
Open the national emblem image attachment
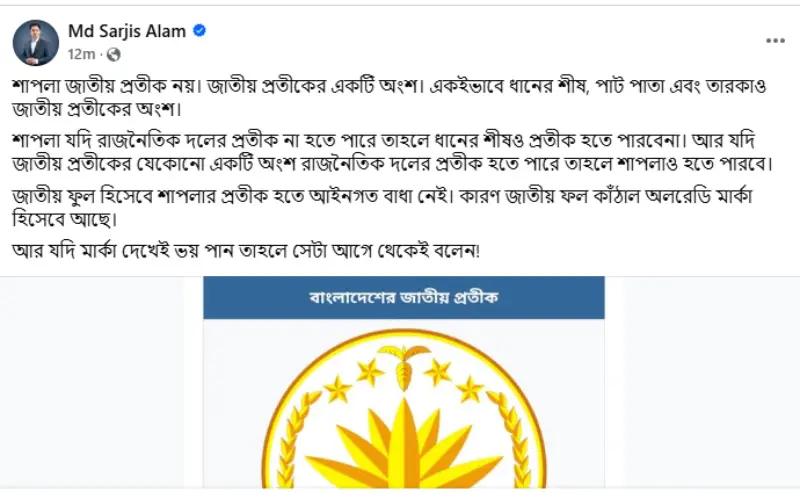(x=404, y=383)
